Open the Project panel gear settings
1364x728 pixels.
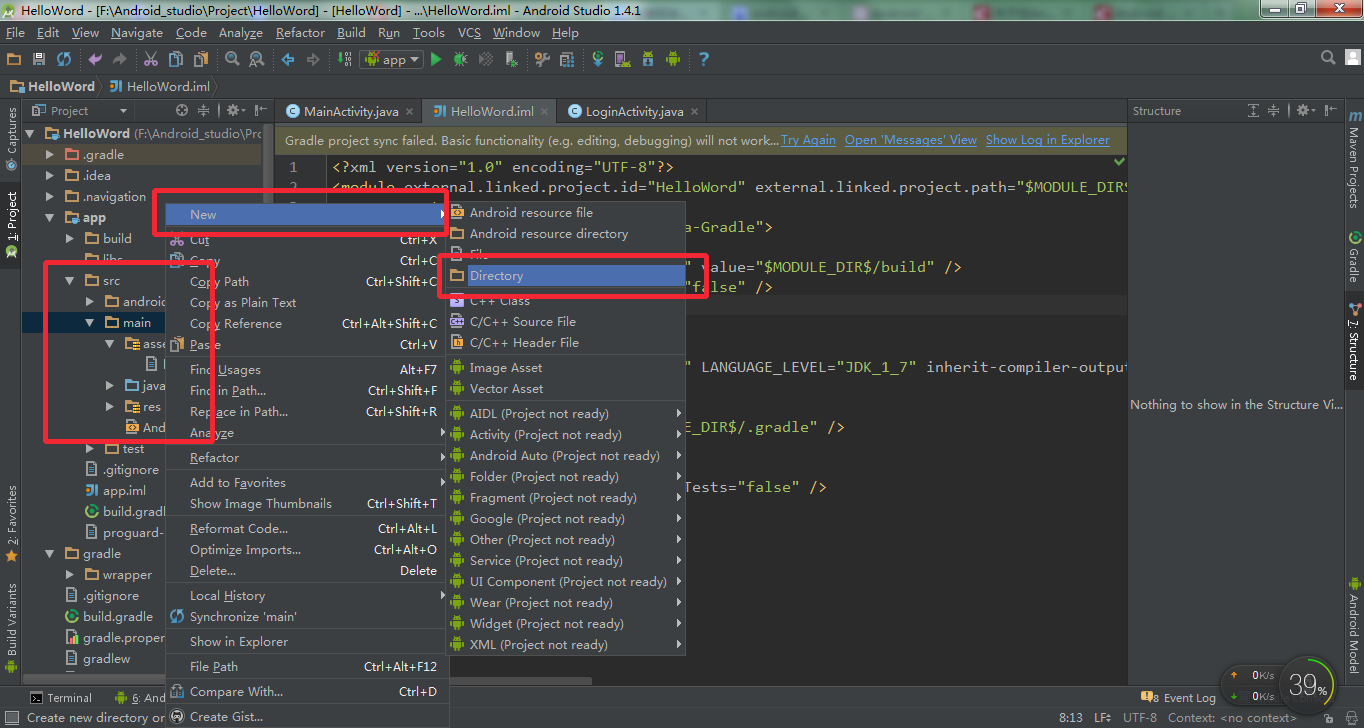(x=235, y=110)
